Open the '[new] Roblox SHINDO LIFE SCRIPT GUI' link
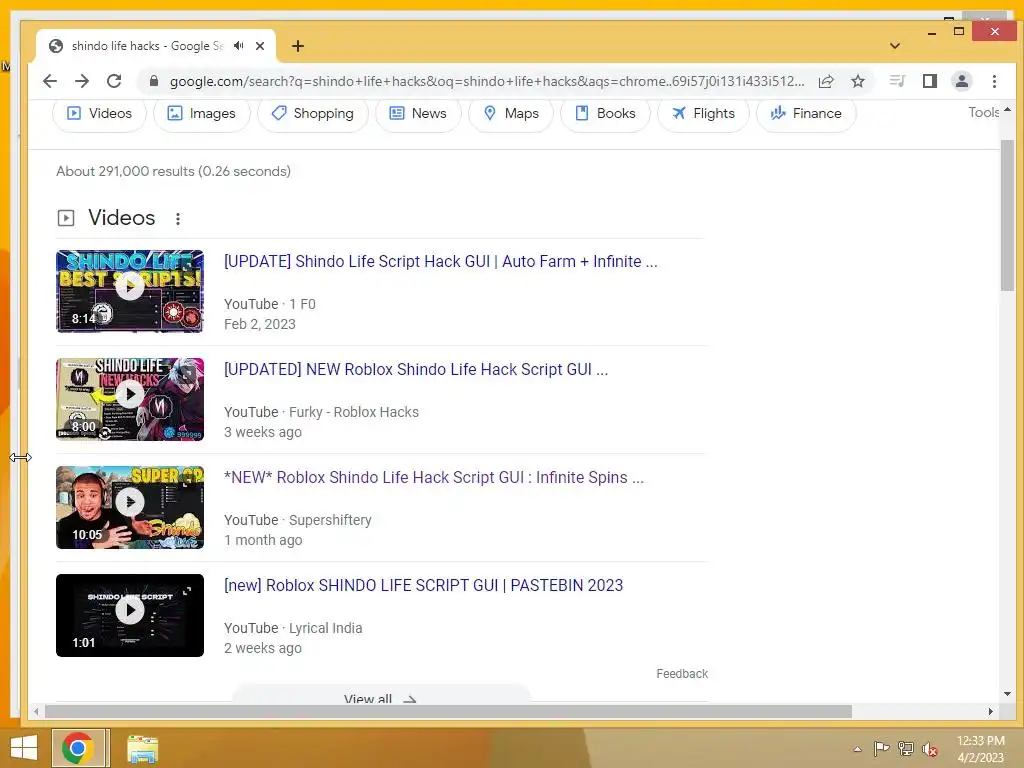The height and width of the screenshot is (768, 1024). [423, 585]
